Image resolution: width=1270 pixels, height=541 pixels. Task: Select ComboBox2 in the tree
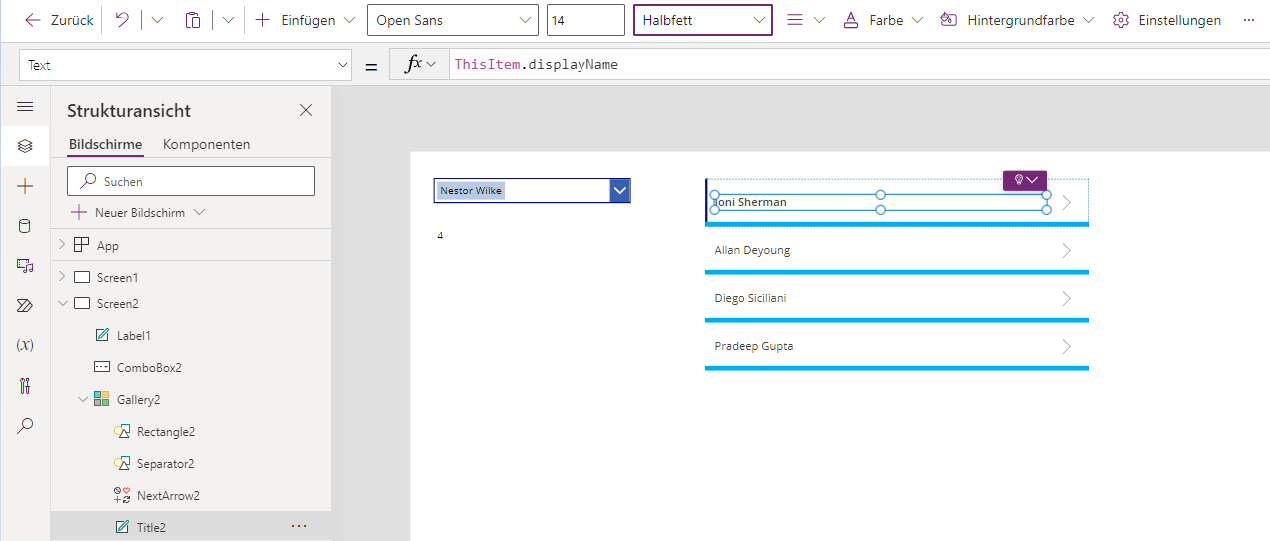[x=149, y=367]
